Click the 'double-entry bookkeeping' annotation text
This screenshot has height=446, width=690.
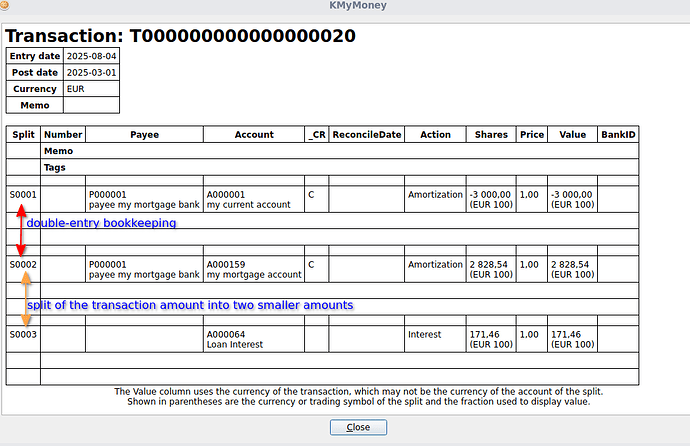[101, 223]
